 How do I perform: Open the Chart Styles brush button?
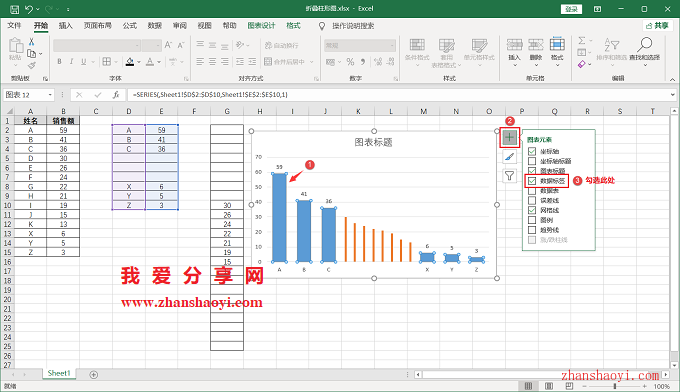coord(509,157)
